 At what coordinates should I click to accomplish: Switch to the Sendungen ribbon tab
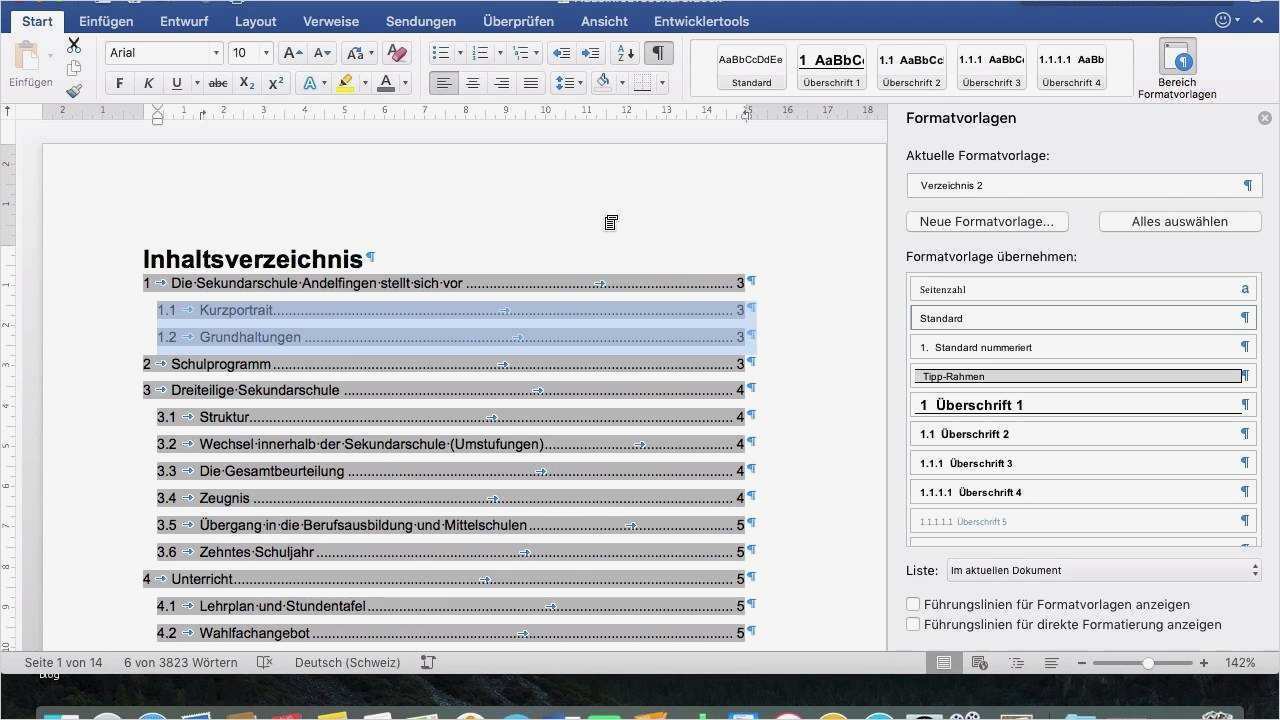[420, 21]
